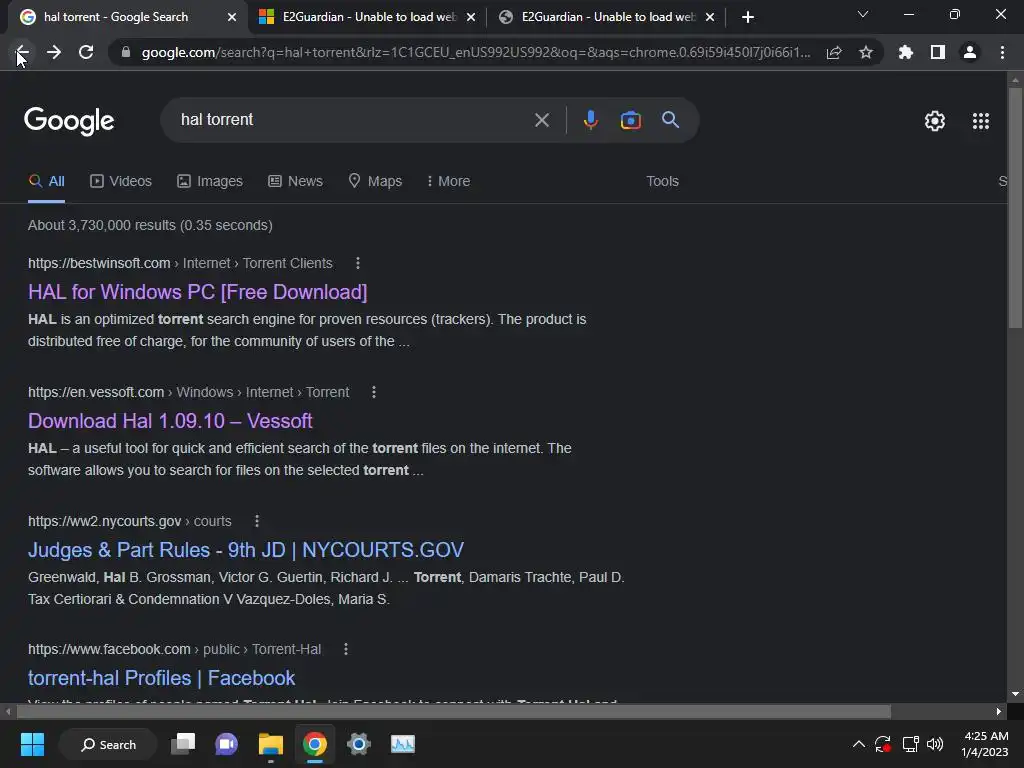Image resolution: width=1024 pixels, height=768 pixels.
Task: Open Chrome three-dot menu
Action: point(1002,52)
